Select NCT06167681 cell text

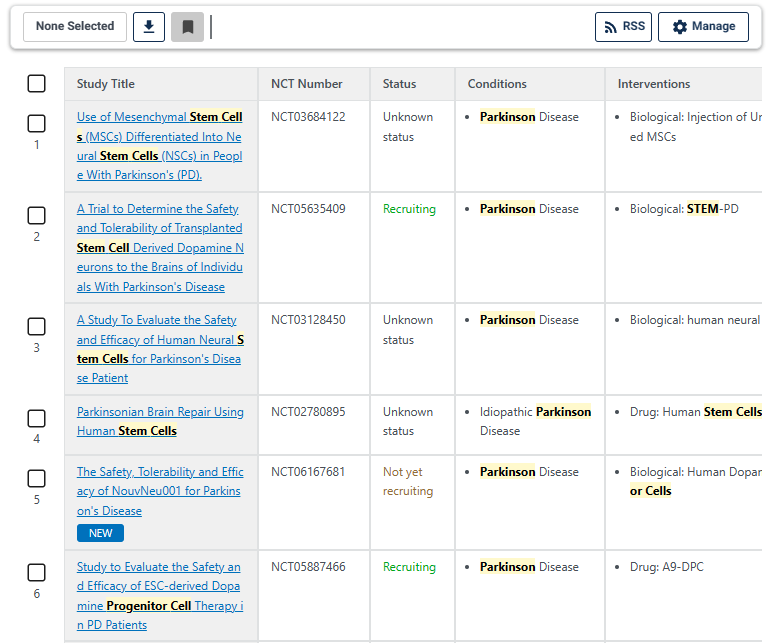[308, 471]
